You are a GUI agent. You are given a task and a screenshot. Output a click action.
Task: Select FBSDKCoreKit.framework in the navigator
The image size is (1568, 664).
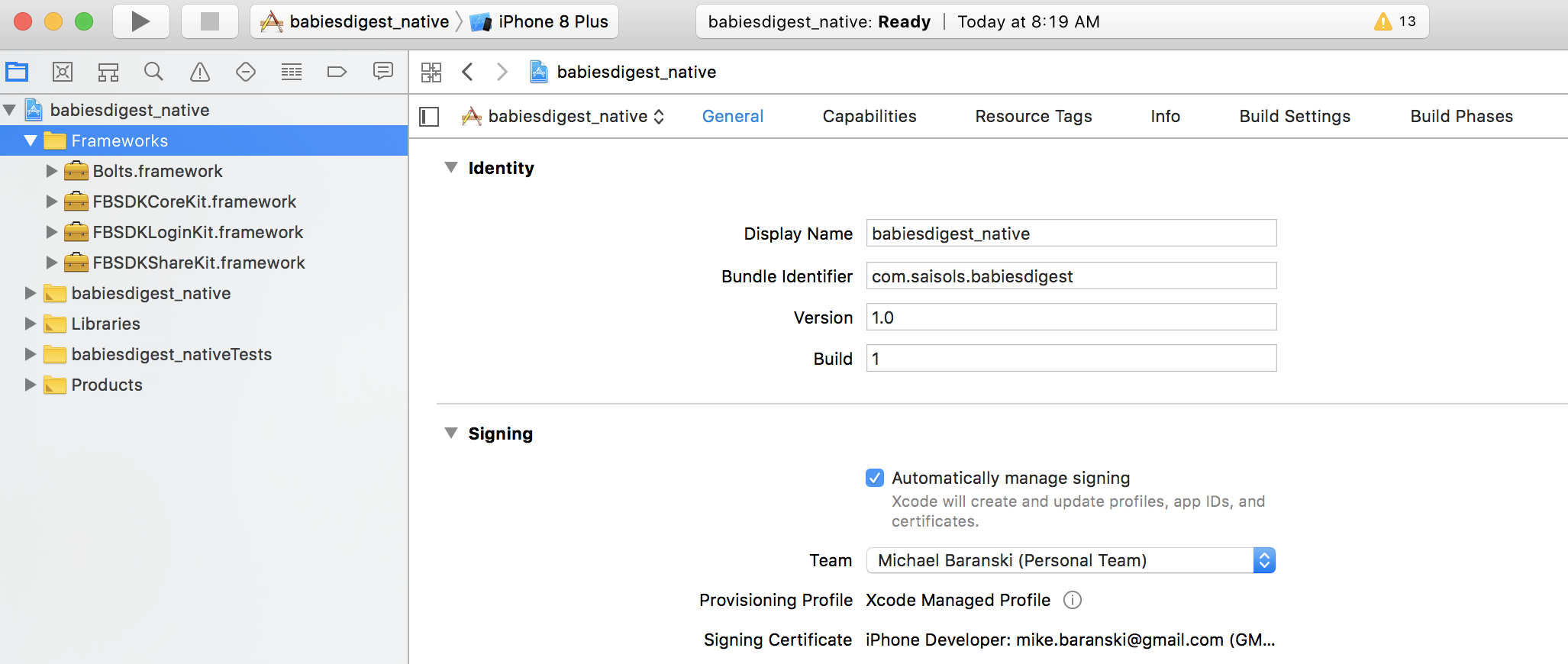point(204,201)
